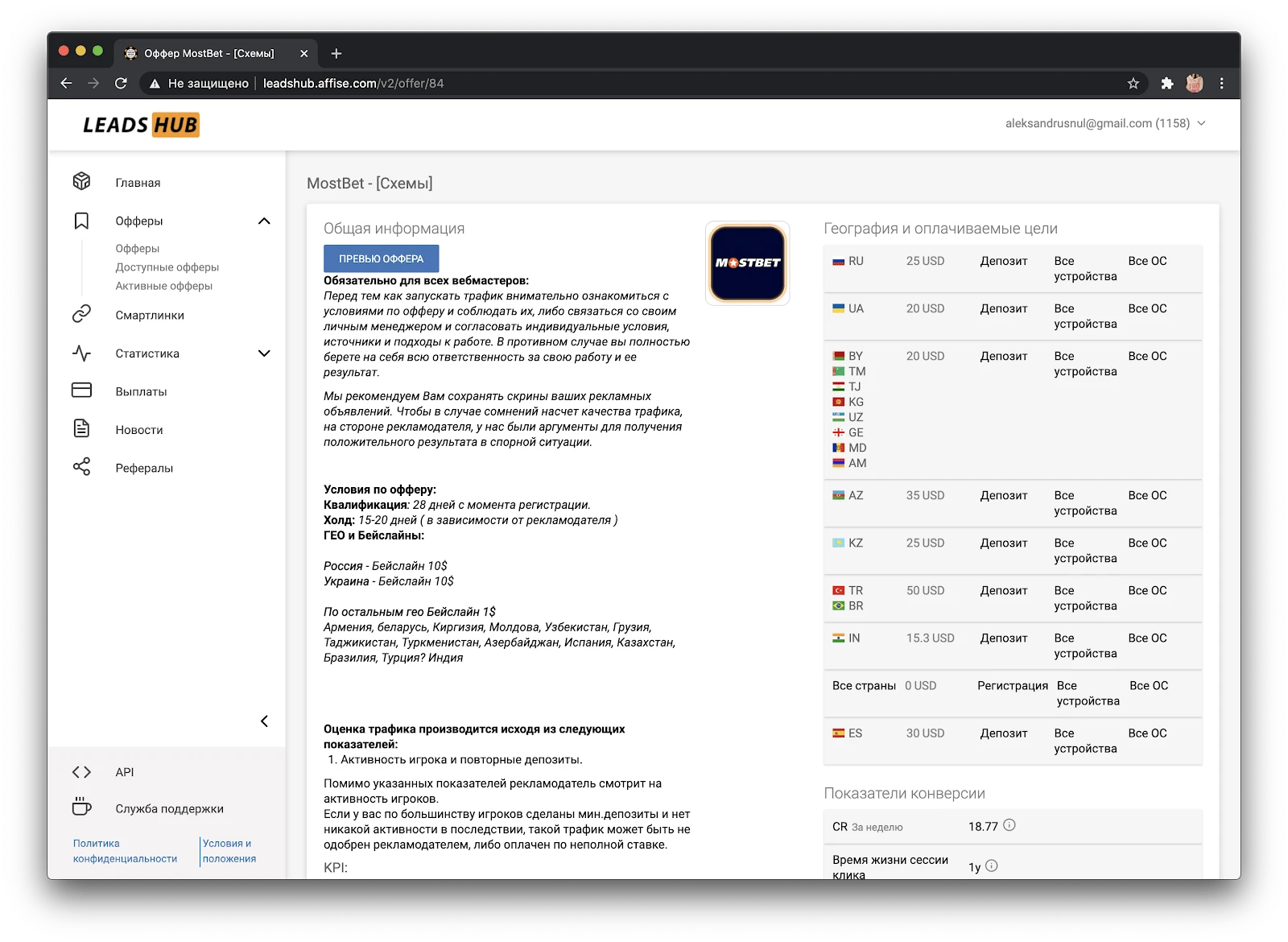Image resolution: width=1288 pixels, height=942 pixels.
Task: Open Служба поддержки
Action: pyautogui.click(x=169, y=809)
